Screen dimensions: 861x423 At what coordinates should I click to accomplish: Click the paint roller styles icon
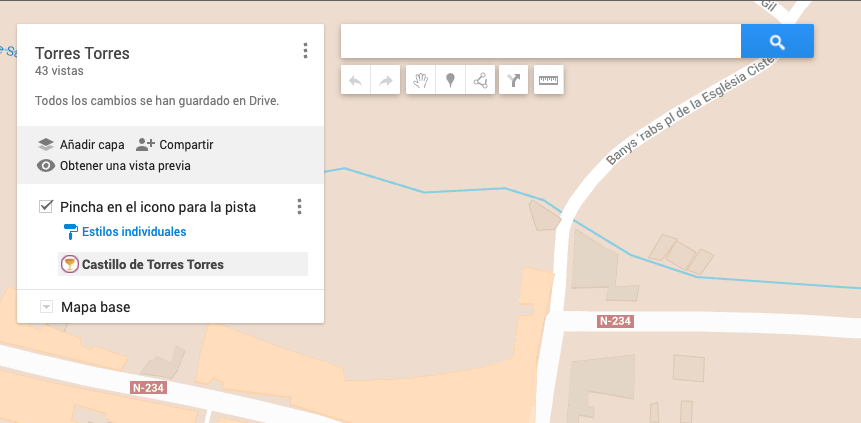(70, 231)
